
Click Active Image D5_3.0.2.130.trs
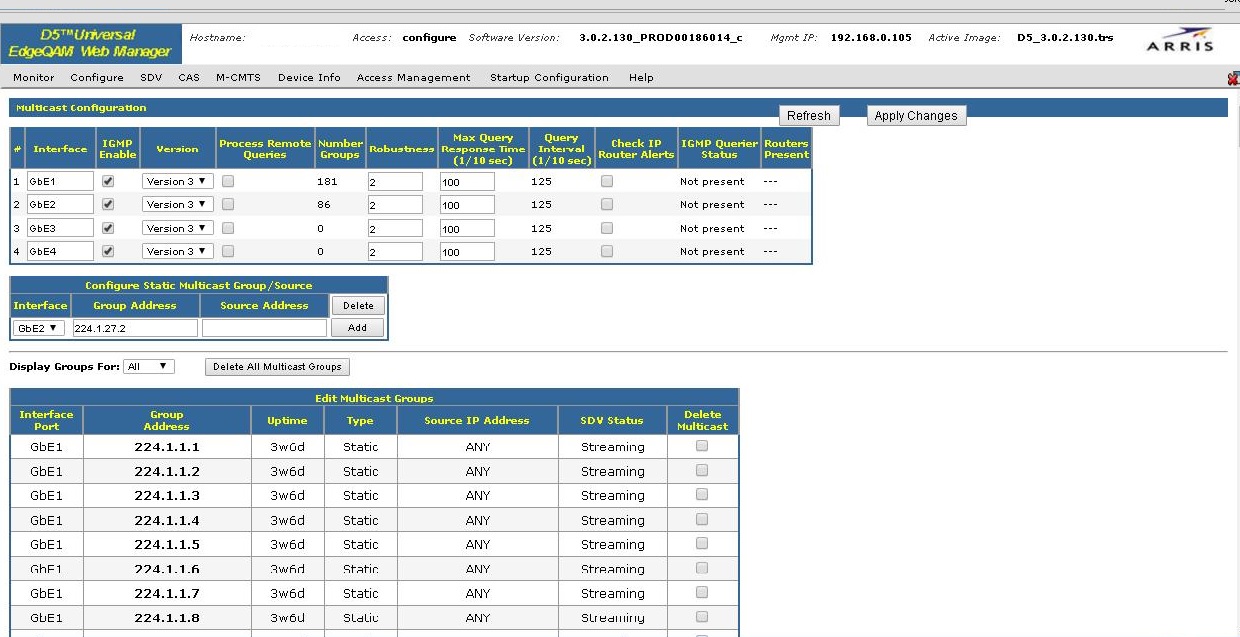click(x=1064, y=38)
